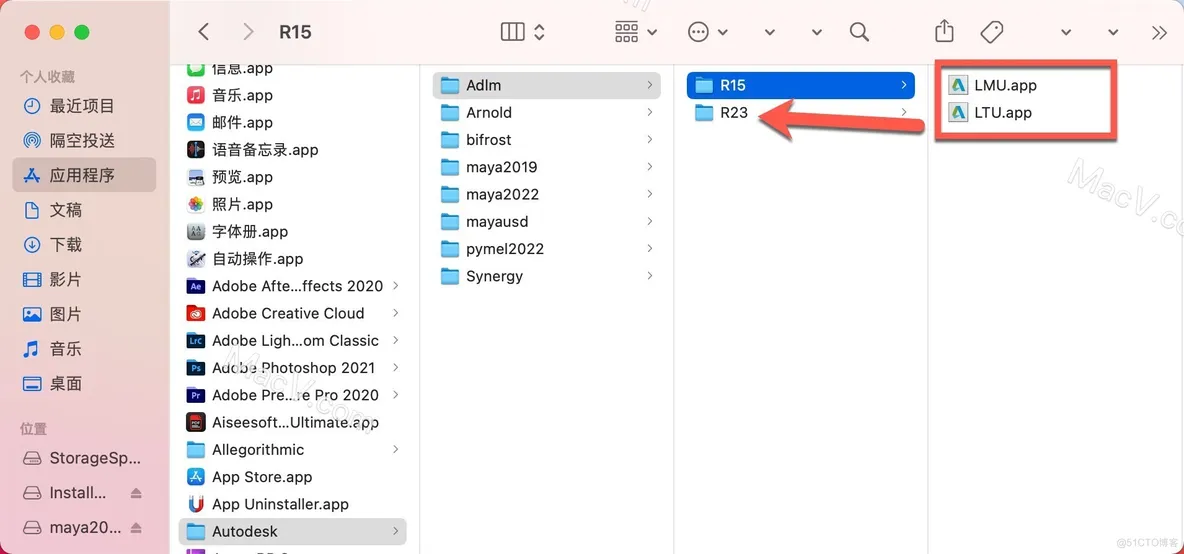Image resolution: width=1184 pixels, height=554 pixels.
Task: Select 应用程序 in sidebar
Action: [84, 175]
